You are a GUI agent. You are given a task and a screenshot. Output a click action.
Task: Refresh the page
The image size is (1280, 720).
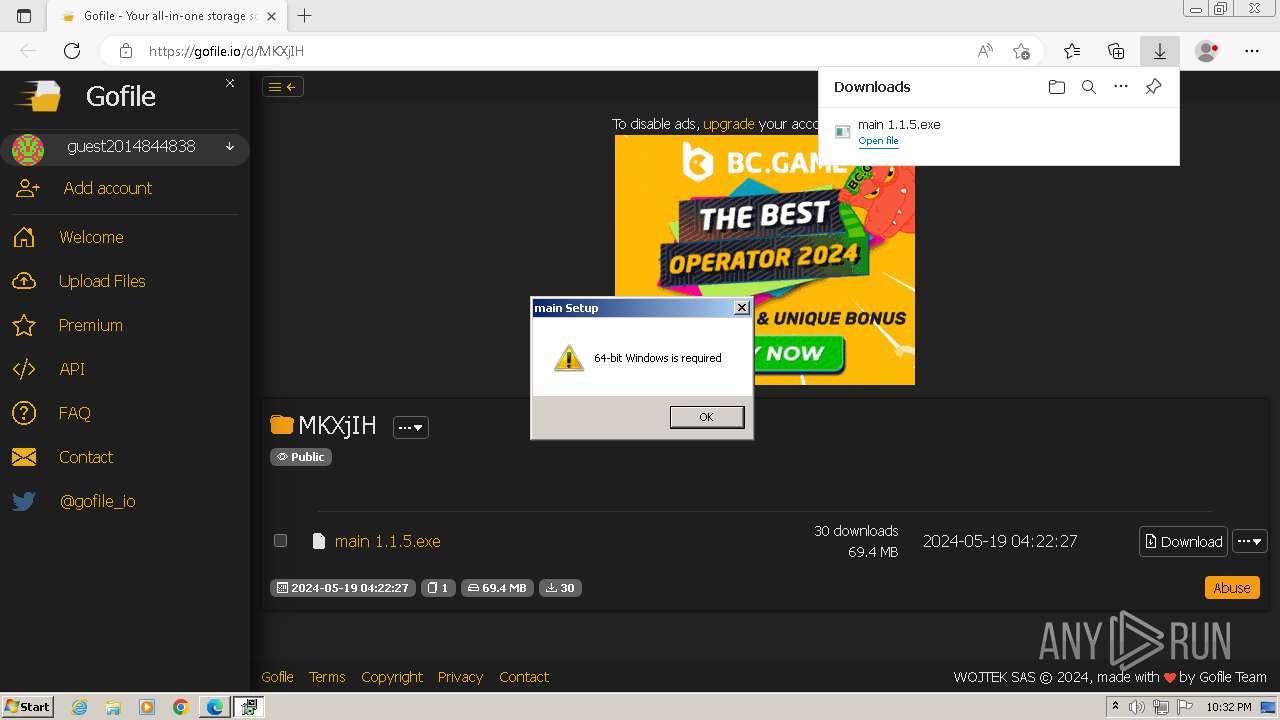[72, 51]
